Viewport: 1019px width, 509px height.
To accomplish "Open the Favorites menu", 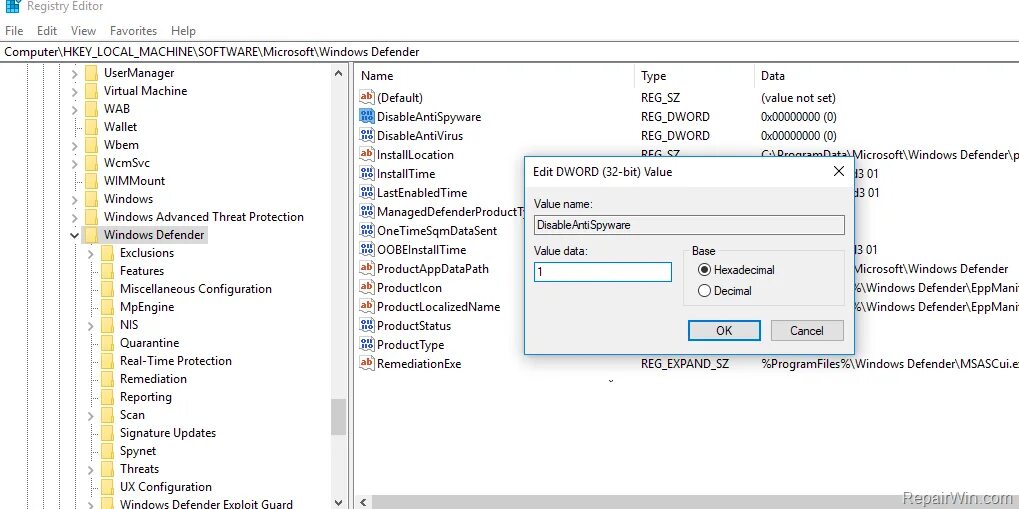I will [133, 31].
